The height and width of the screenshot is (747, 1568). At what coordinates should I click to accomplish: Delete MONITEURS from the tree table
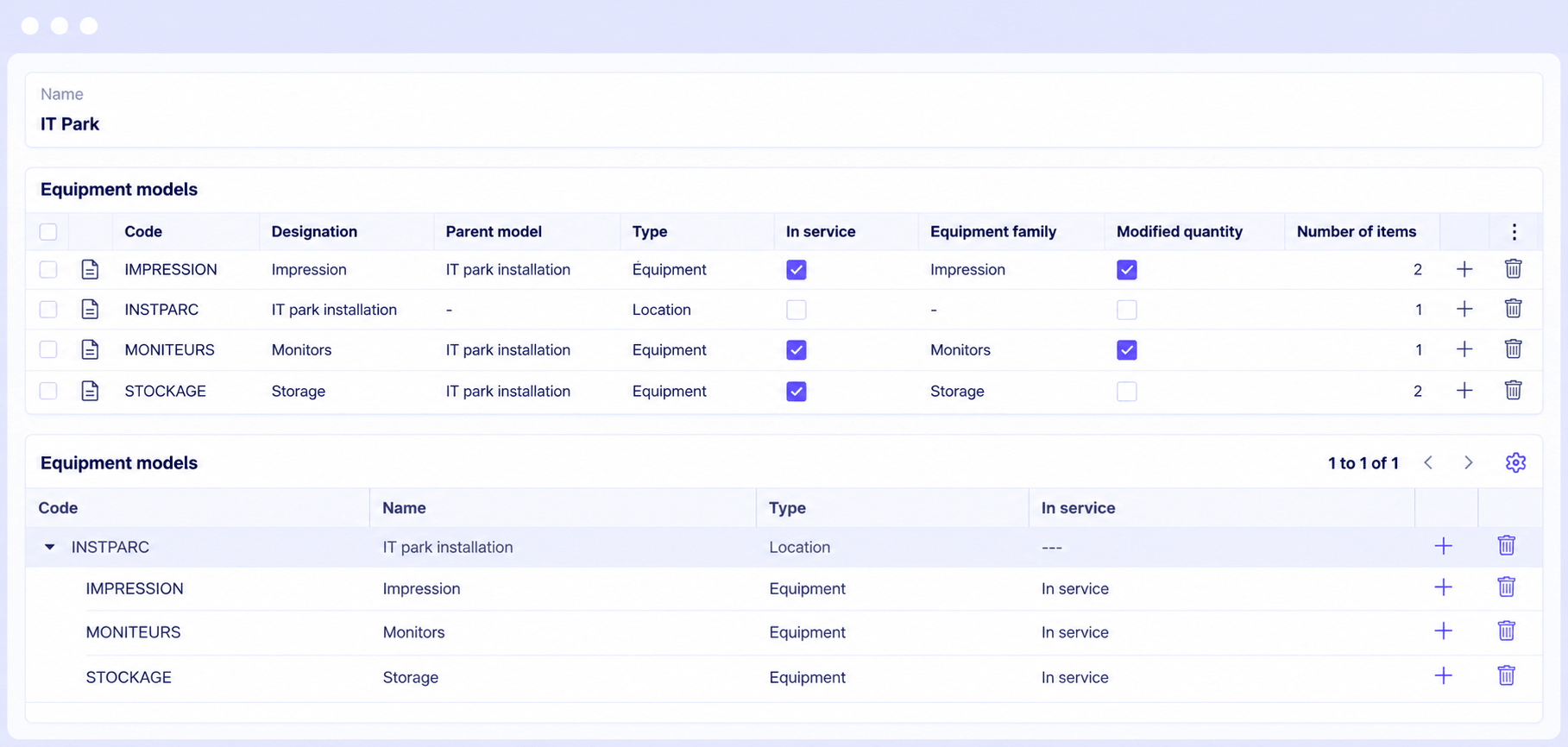[1506, 631]
